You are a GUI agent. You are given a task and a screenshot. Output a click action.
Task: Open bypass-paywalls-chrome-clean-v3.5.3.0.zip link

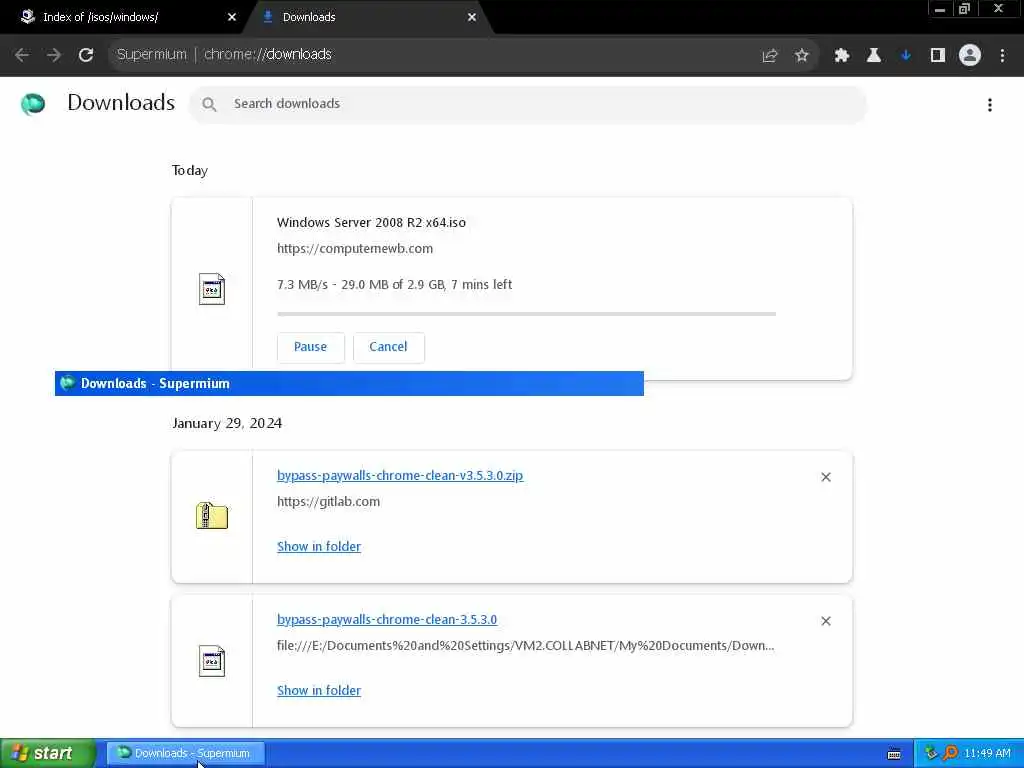coord(400,475)
